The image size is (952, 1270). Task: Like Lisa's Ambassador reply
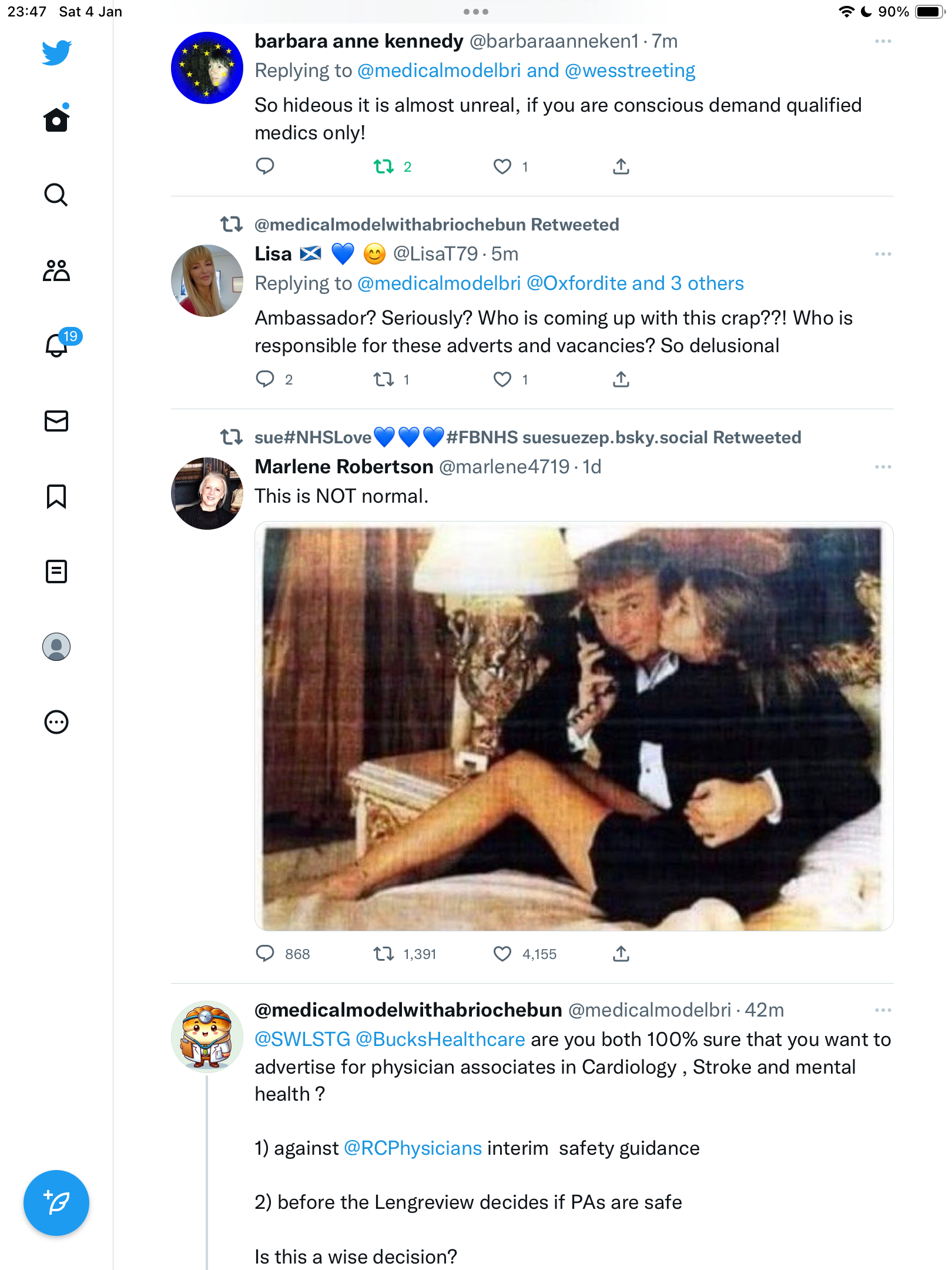point(502,380)
